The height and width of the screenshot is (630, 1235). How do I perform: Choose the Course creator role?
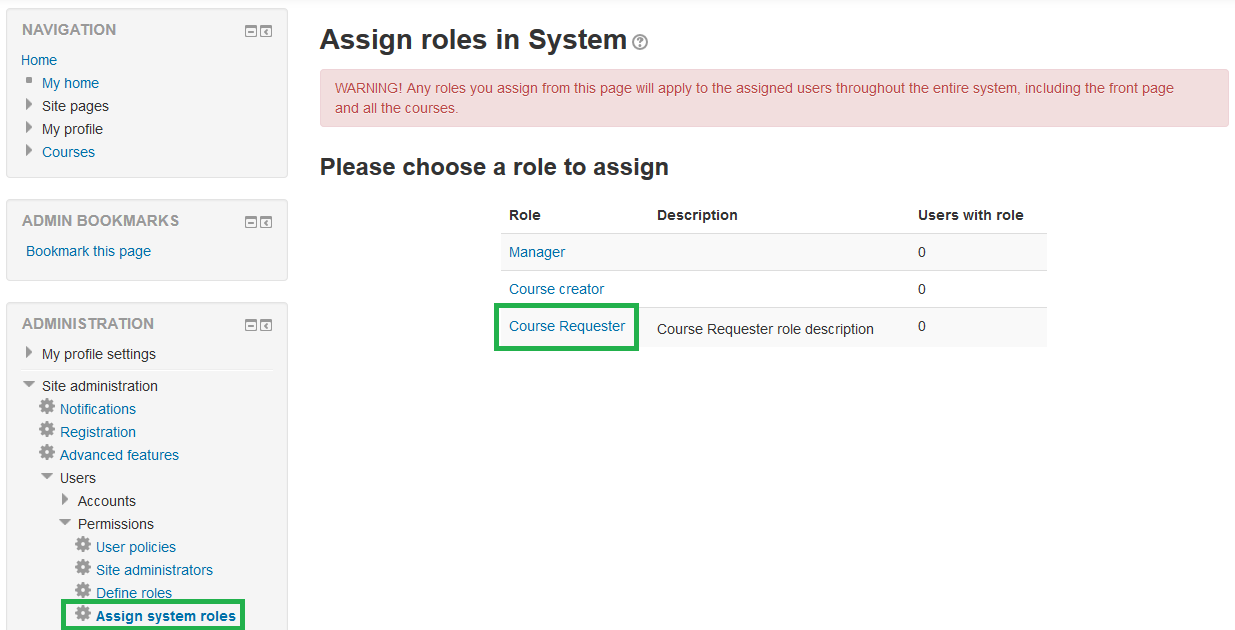click(556, 289)
